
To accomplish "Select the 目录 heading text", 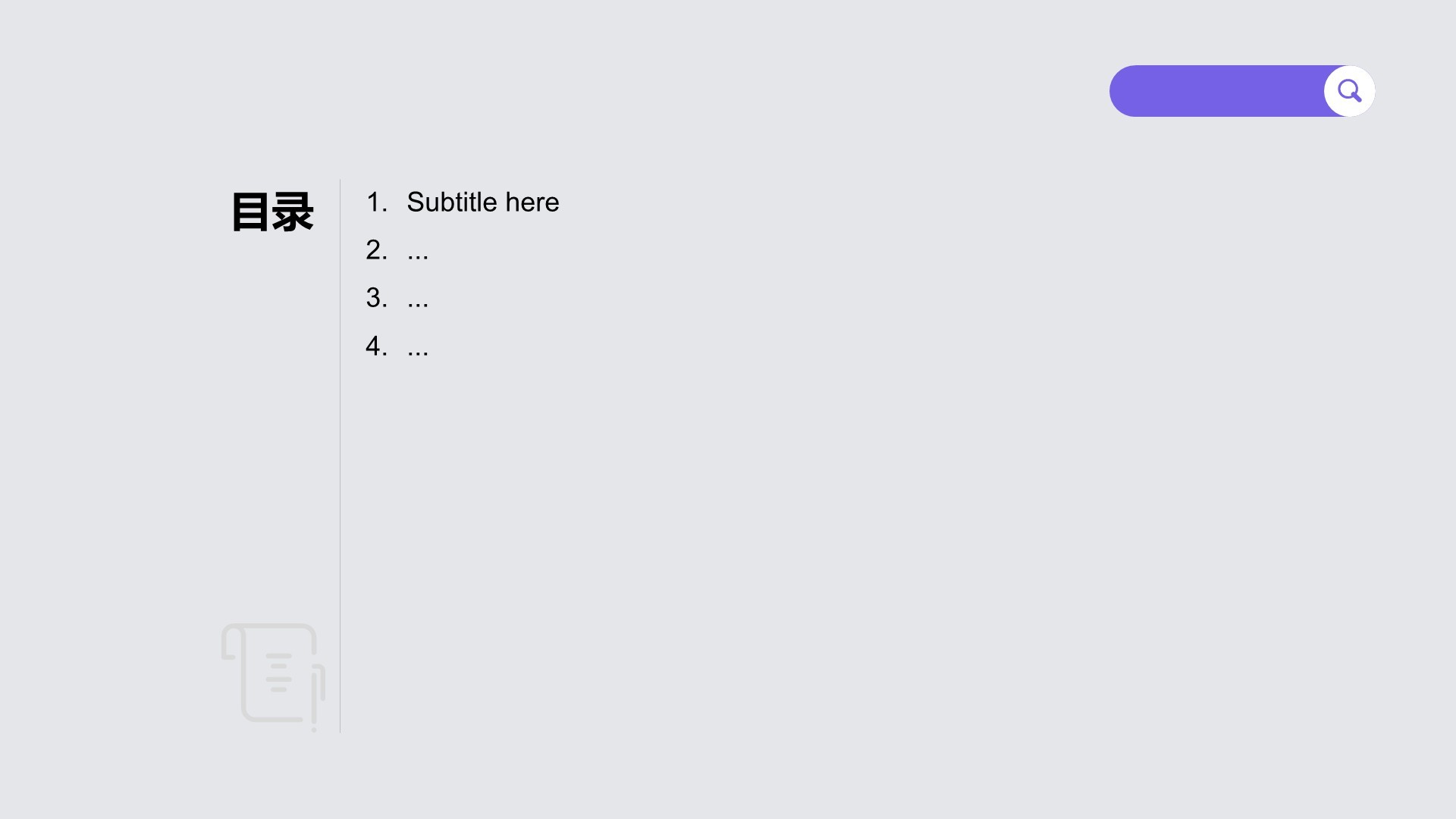I will pyautogui.click(x=272, y=212).
